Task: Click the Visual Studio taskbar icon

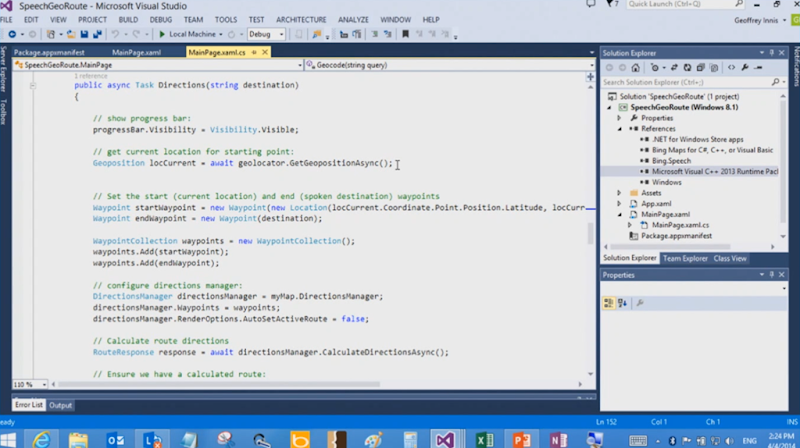Action: (445, 439)
